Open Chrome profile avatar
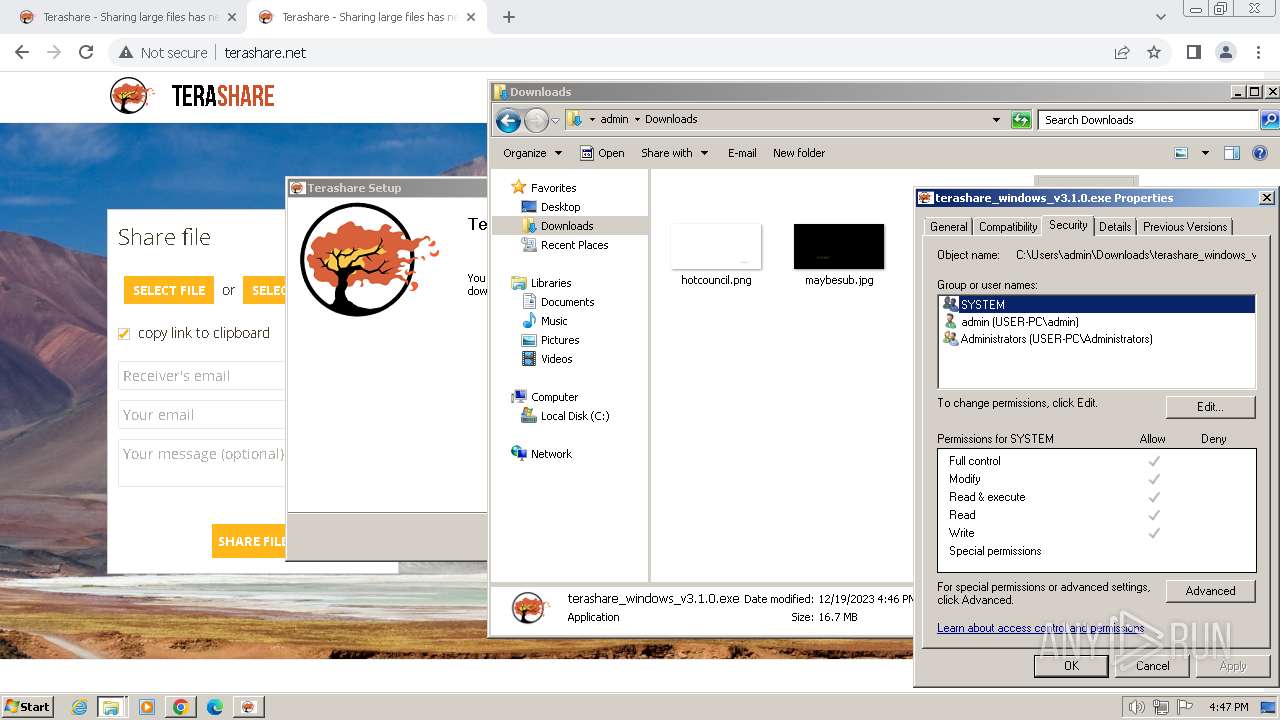 pyautogui.click(x=1225, y=52)
